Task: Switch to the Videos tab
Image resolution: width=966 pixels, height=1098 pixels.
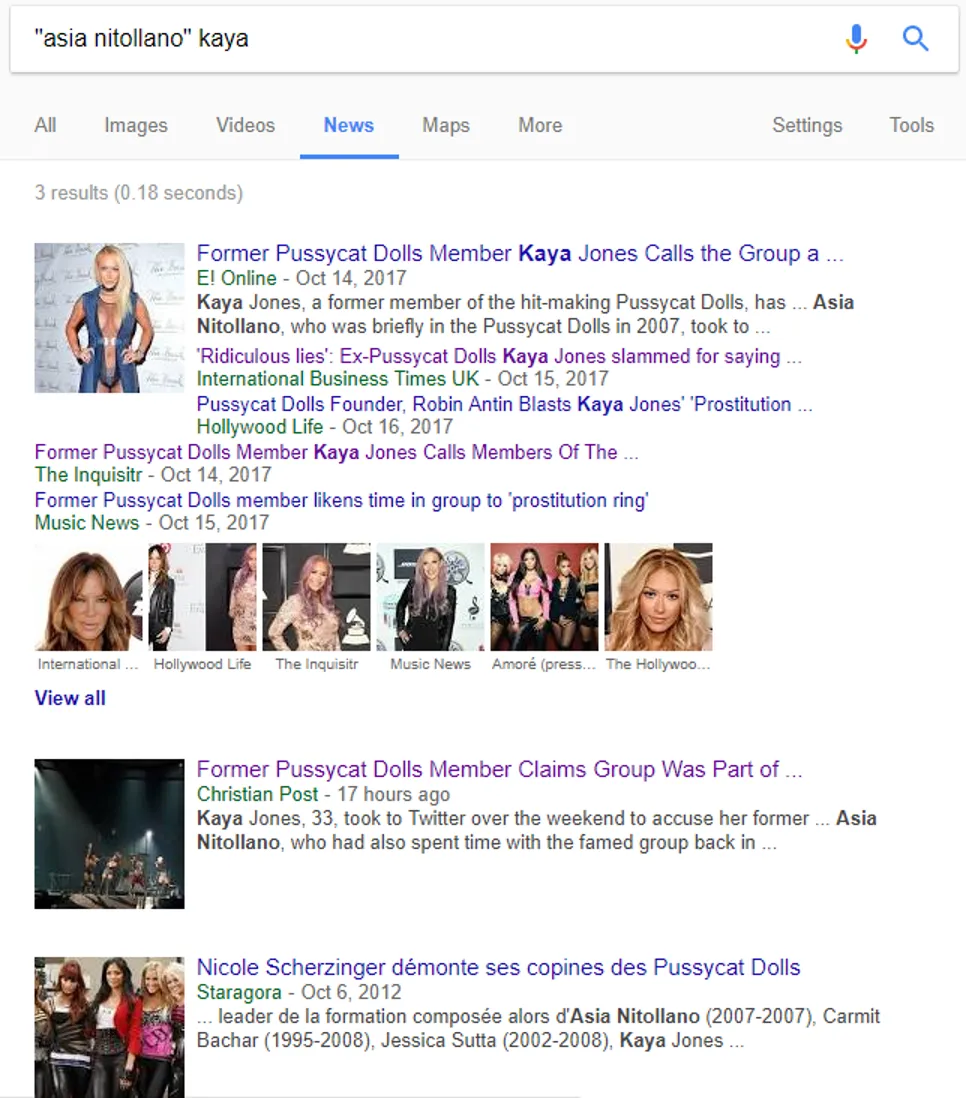Action: 245,125
